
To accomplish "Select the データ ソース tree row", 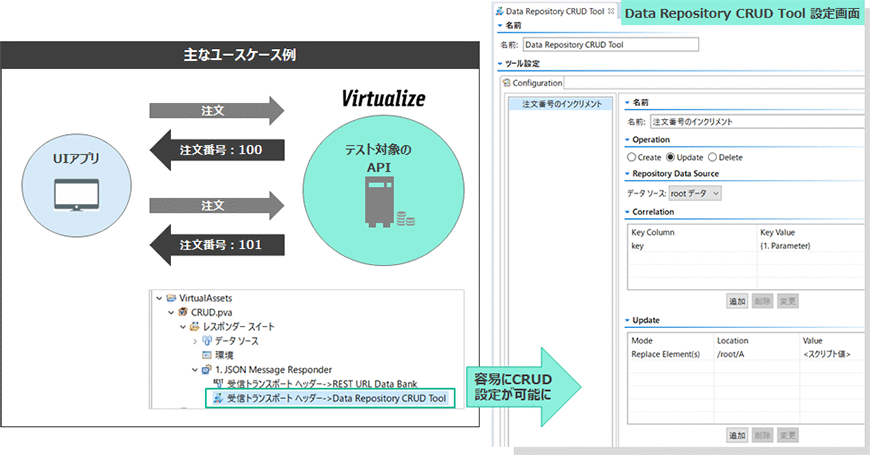I will coord(236,341).
